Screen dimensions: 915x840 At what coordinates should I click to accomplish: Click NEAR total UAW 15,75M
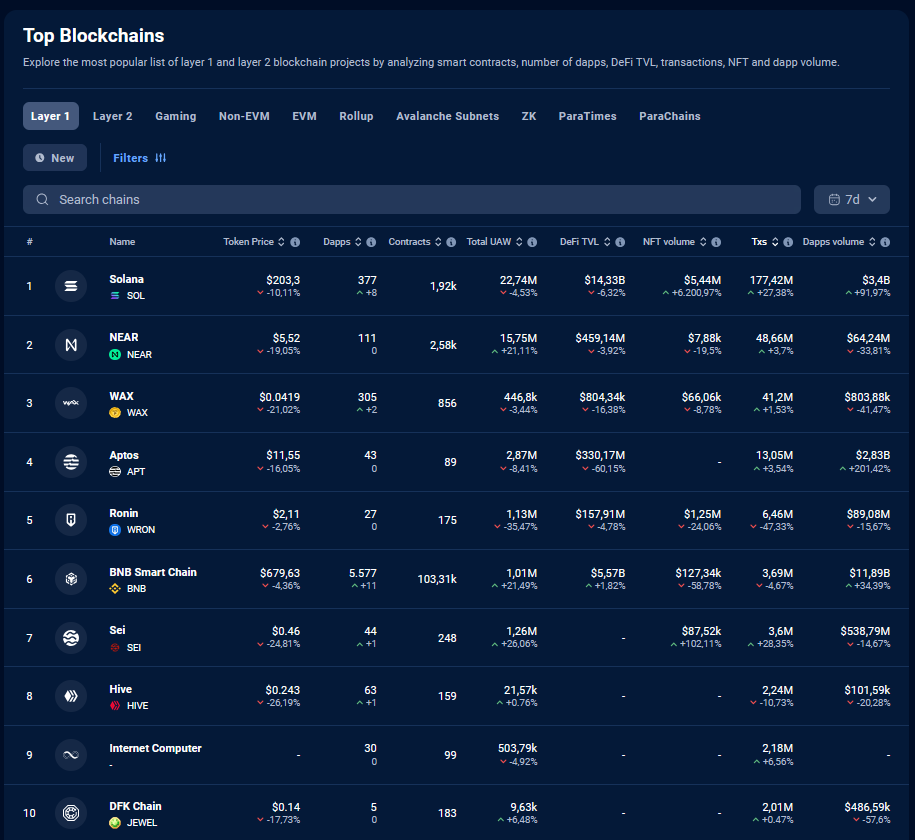519,338
